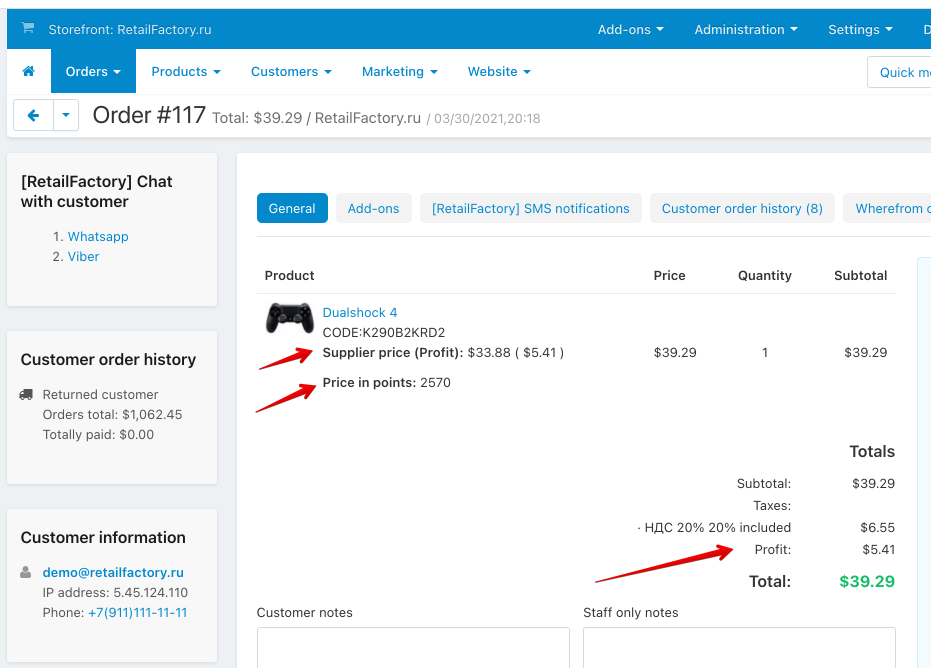Click the Orders total $1,062.45 text
The image size is (931, 668).
click(x=112, y=414)
